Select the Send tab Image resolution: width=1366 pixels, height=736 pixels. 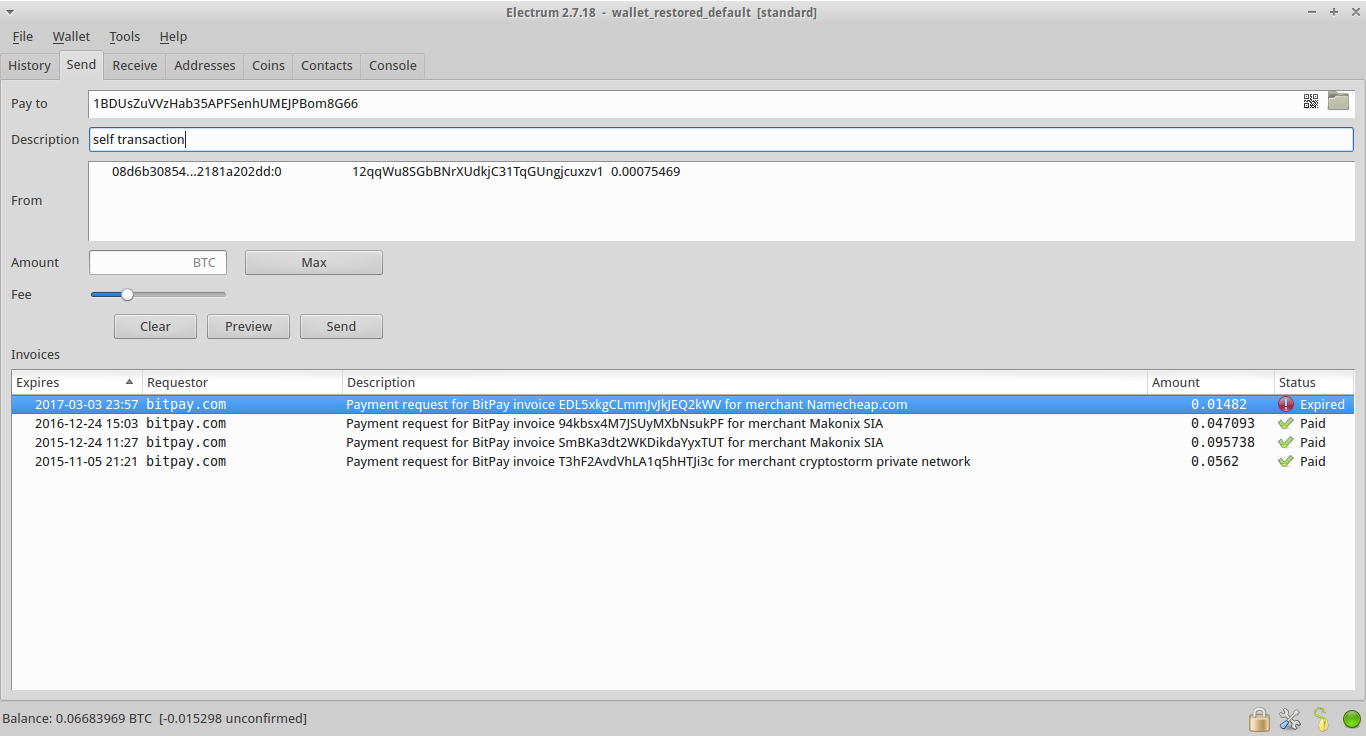point(81,65)
